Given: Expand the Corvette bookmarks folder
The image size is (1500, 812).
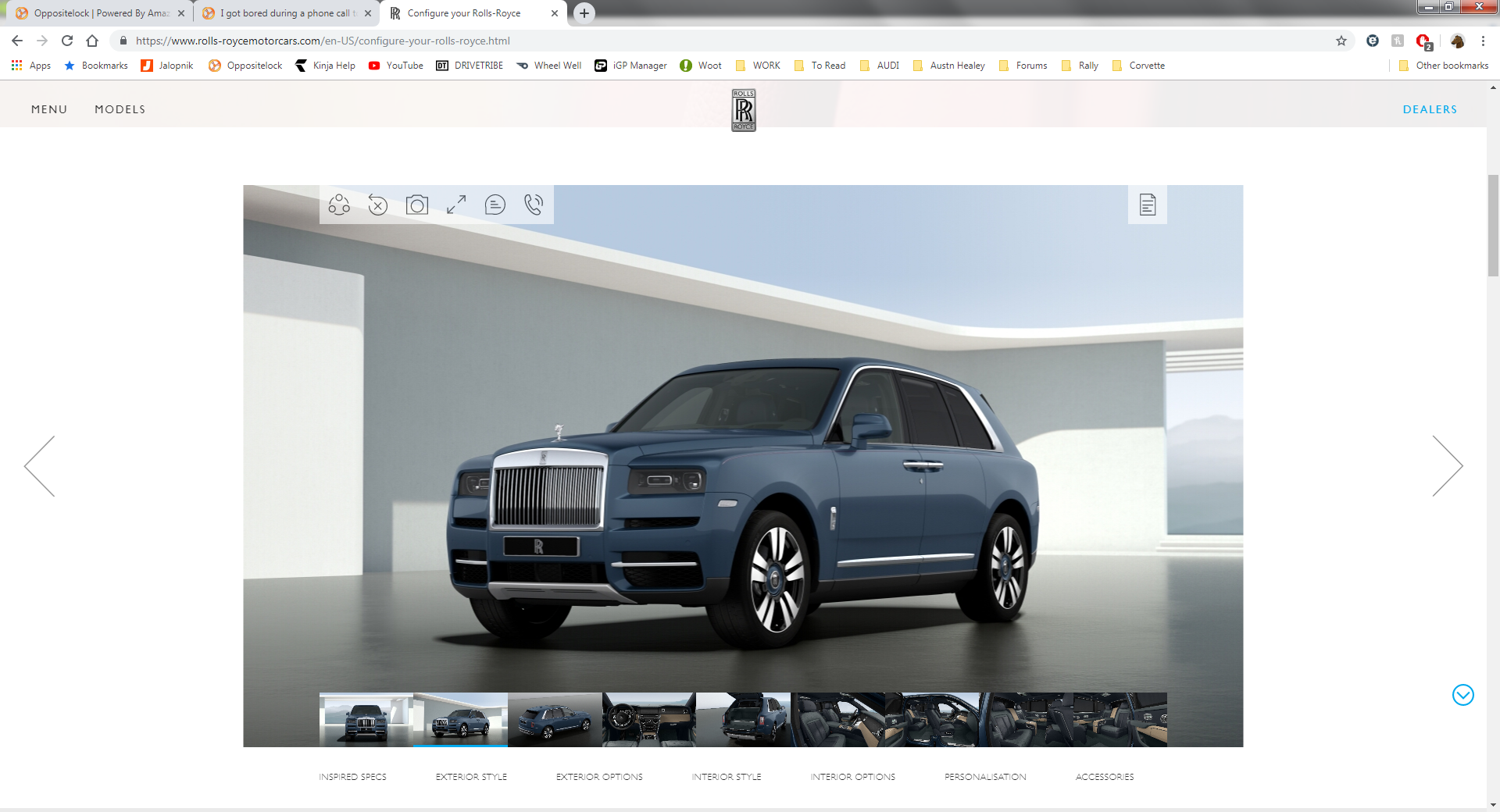Looking at the screenshot, I should coord(1138,66).
